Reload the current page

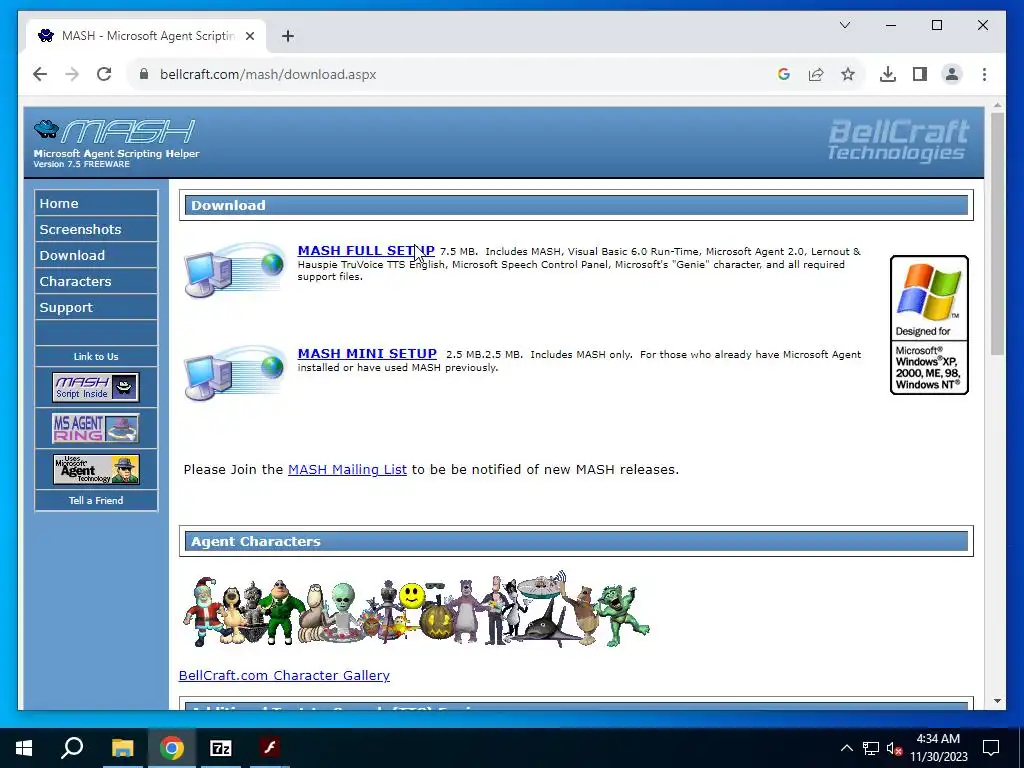(x=104, y=74)
